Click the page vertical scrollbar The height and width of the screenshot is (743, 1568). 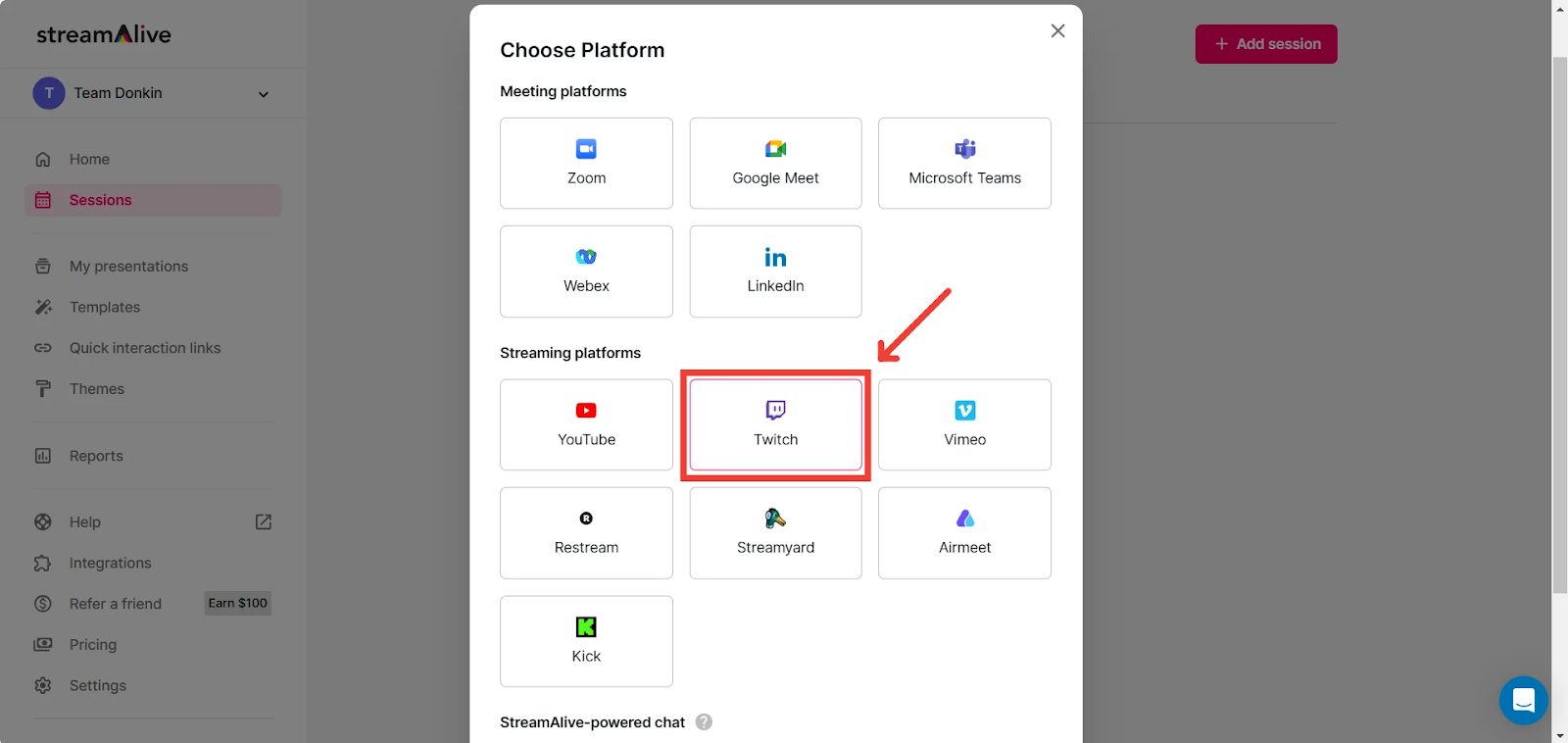(x=1559, y=323)
